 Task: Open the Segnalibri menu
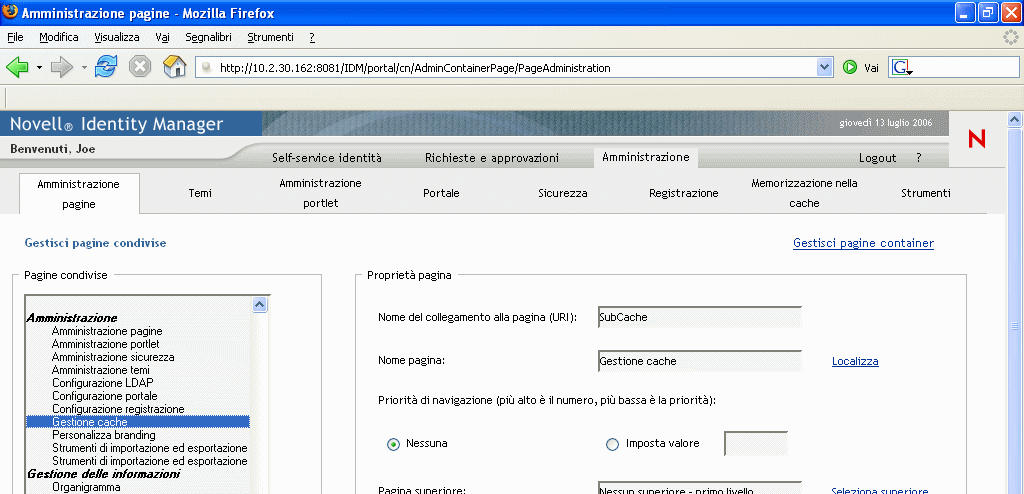pyautogui.click(x=208, y=37)
